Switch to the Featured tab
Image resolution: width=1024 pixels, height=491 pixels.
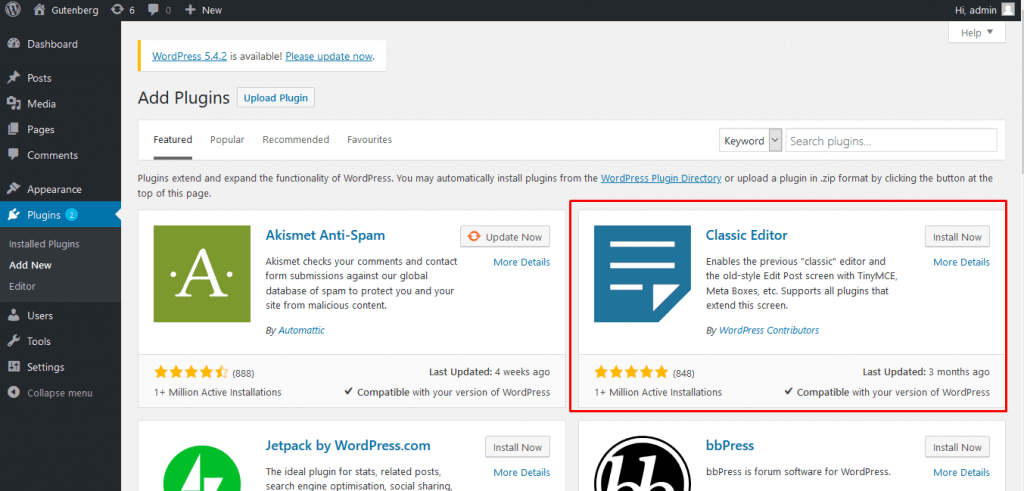point(172,140)
